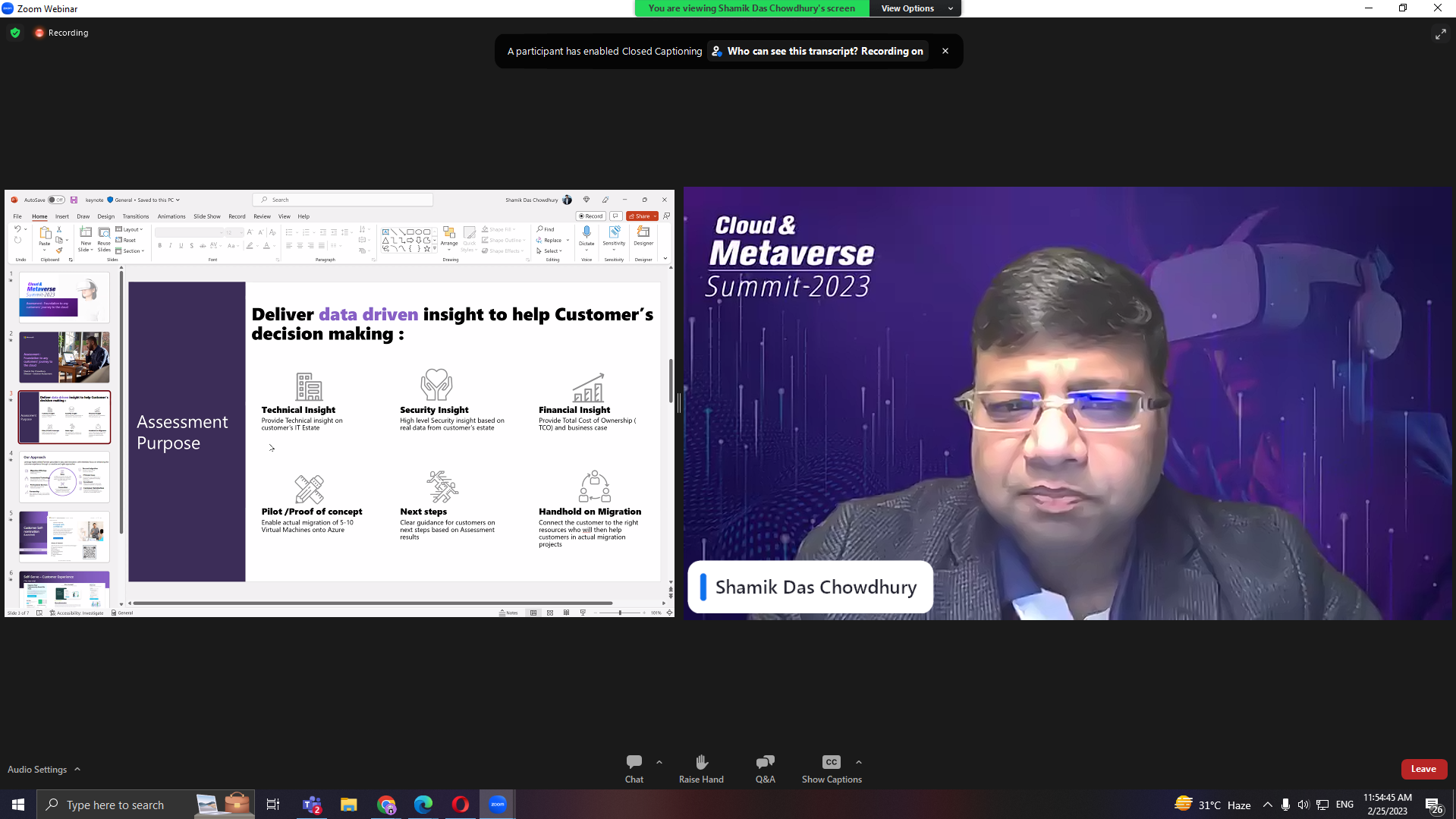Click the red Leave button
Screen dimensions: 1456x819
tap(1423, 769)
